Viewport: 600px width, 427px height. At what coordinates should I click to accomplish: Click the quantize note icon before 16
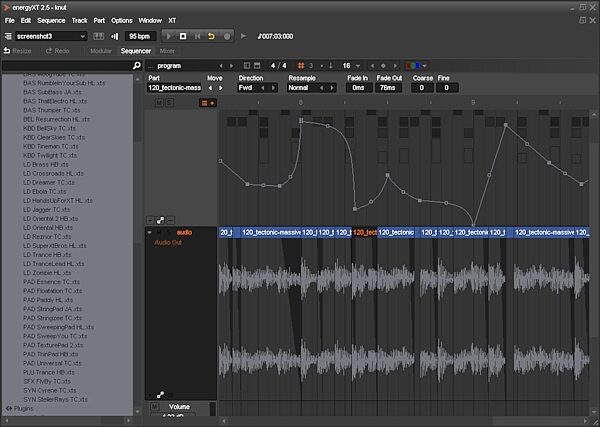(331, 66)
